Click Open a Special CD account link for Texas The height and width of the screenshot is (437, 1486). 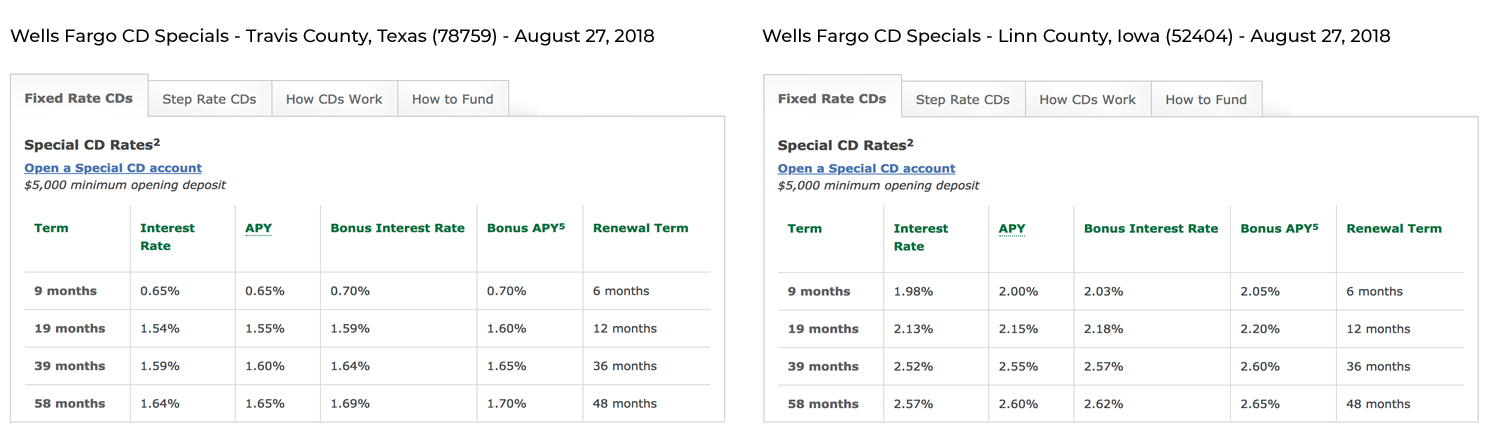pyautogui.click(x=113, y=168)
